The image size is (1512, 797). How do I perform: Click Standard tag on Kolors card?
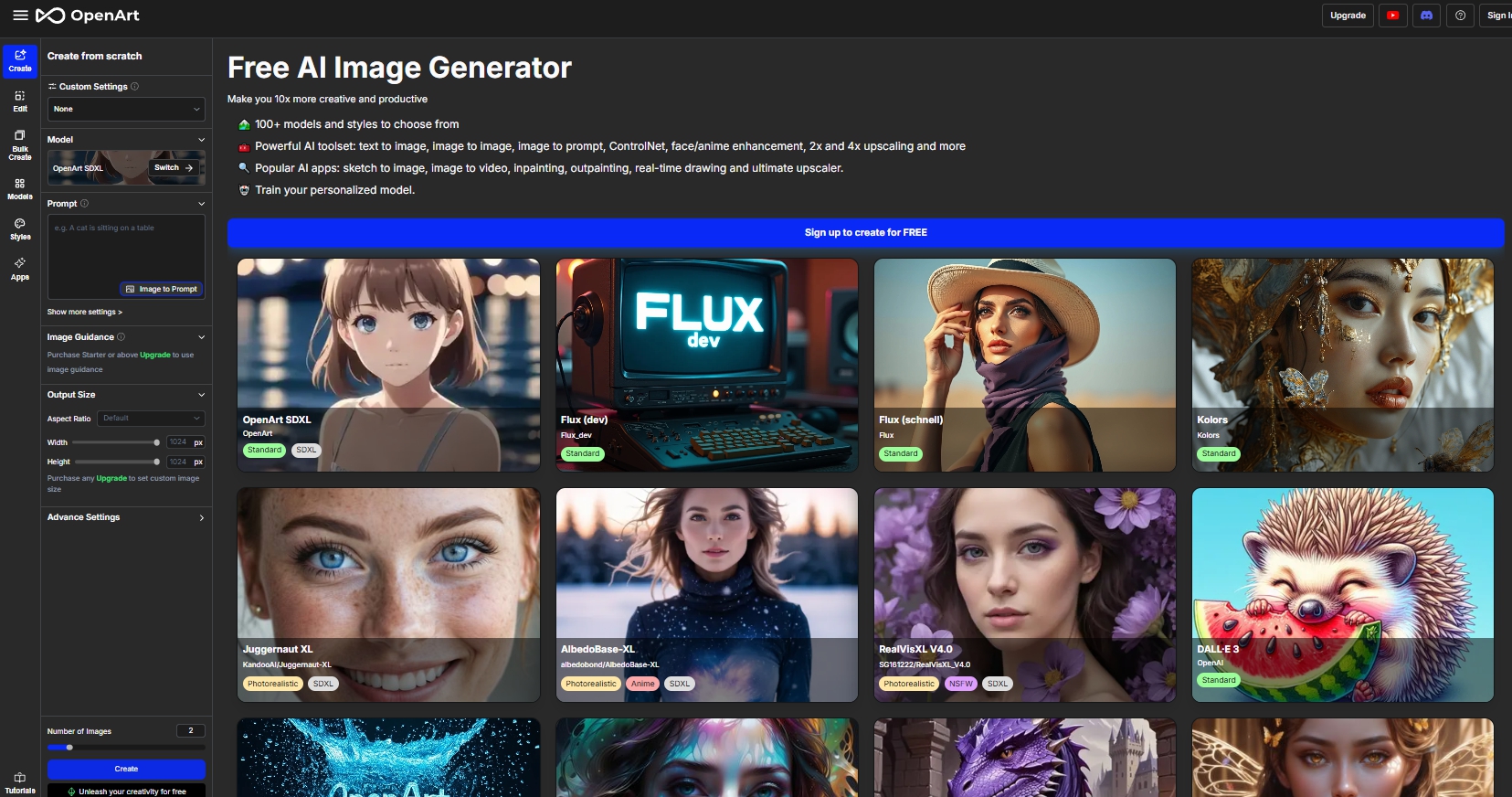(x=1219, y=453)
